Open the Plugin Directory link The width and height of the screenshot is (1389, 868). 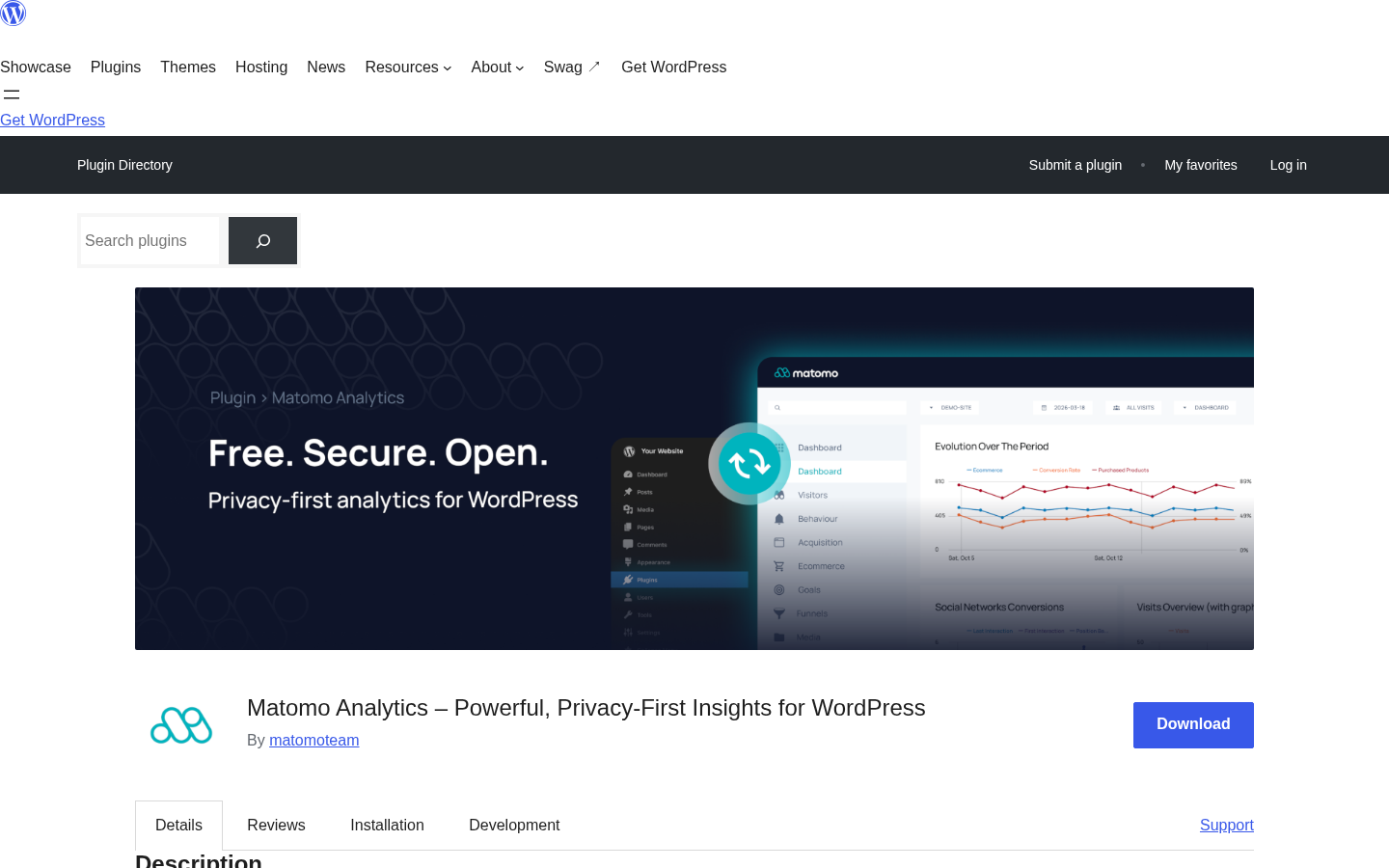pyautogui.click(x=124, y=165)
